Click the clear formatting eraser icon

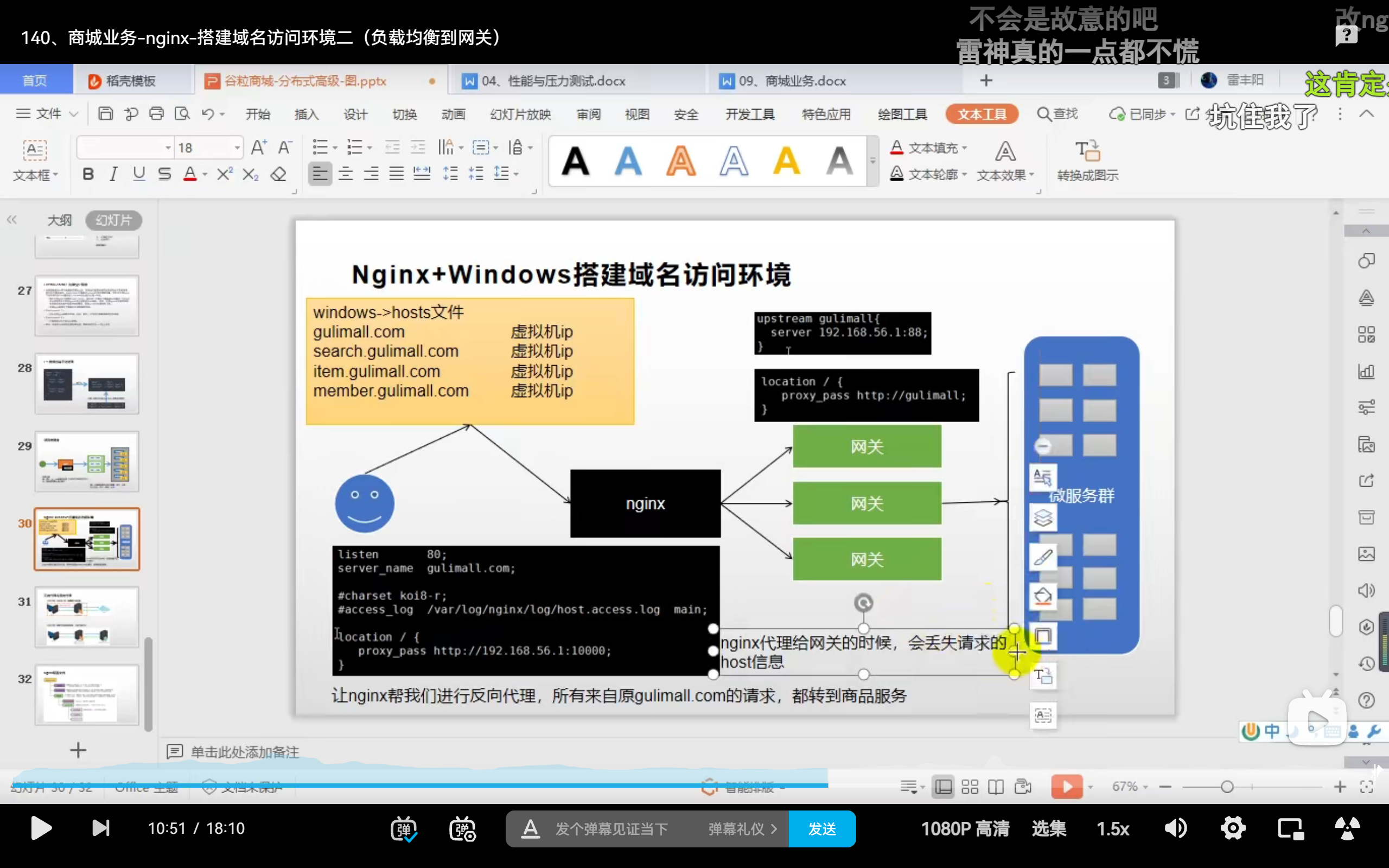pyautogui.click(x=278, y=174)
